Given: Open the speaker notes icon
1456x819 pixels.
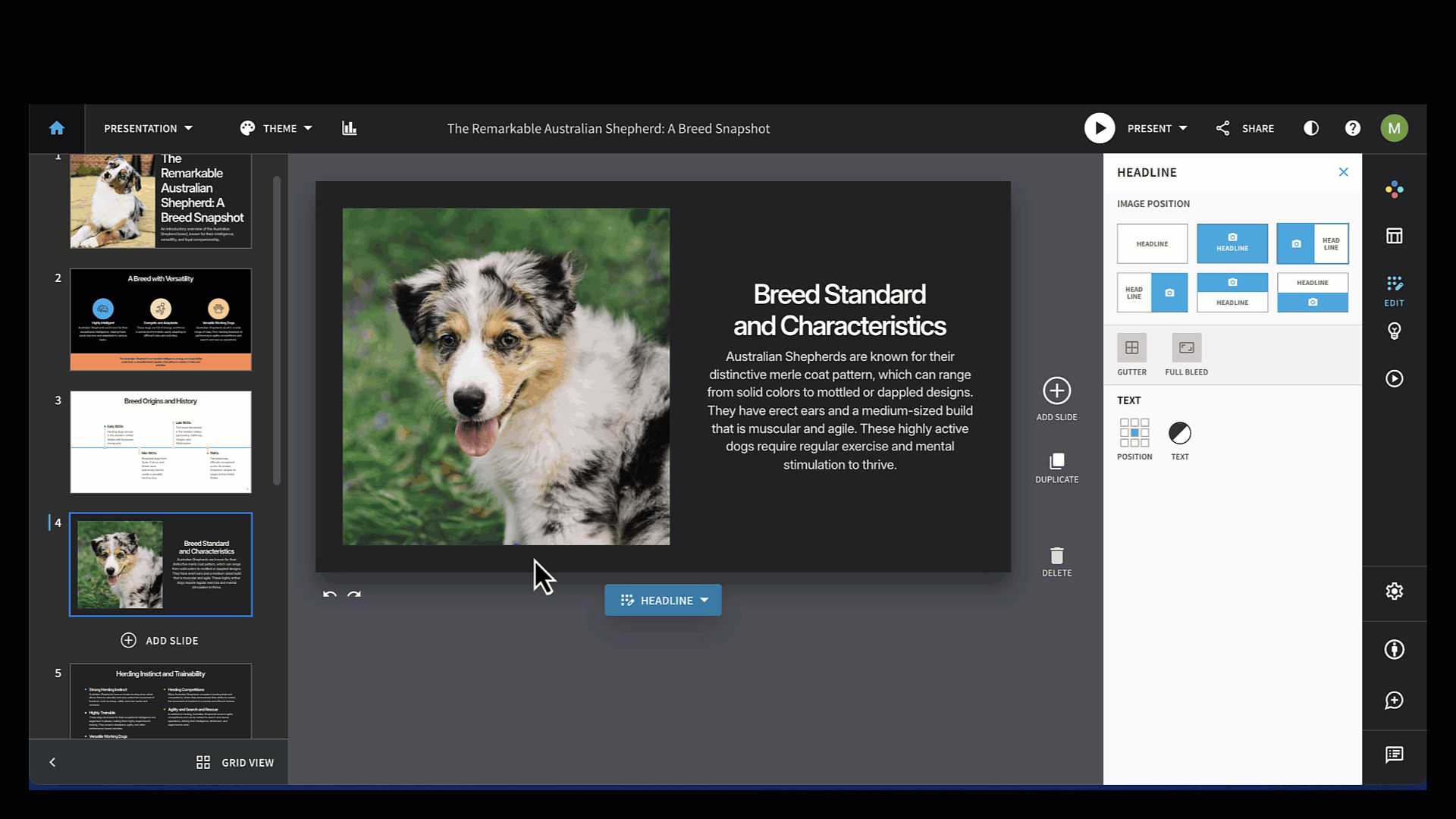Looking at the screenshot, I should tap(1394, 755).
